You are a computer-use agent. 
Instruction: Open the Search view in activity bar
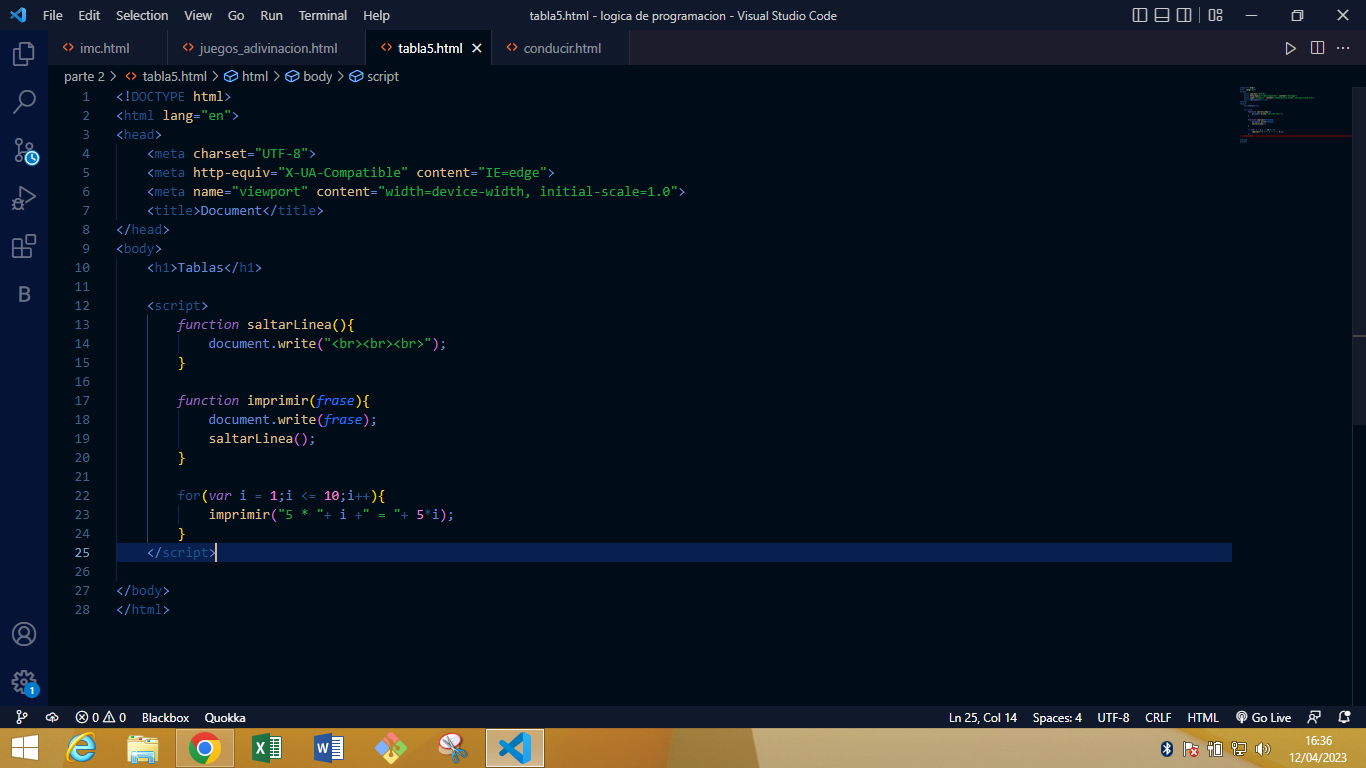pyautogui.click(x=24, y=102)
